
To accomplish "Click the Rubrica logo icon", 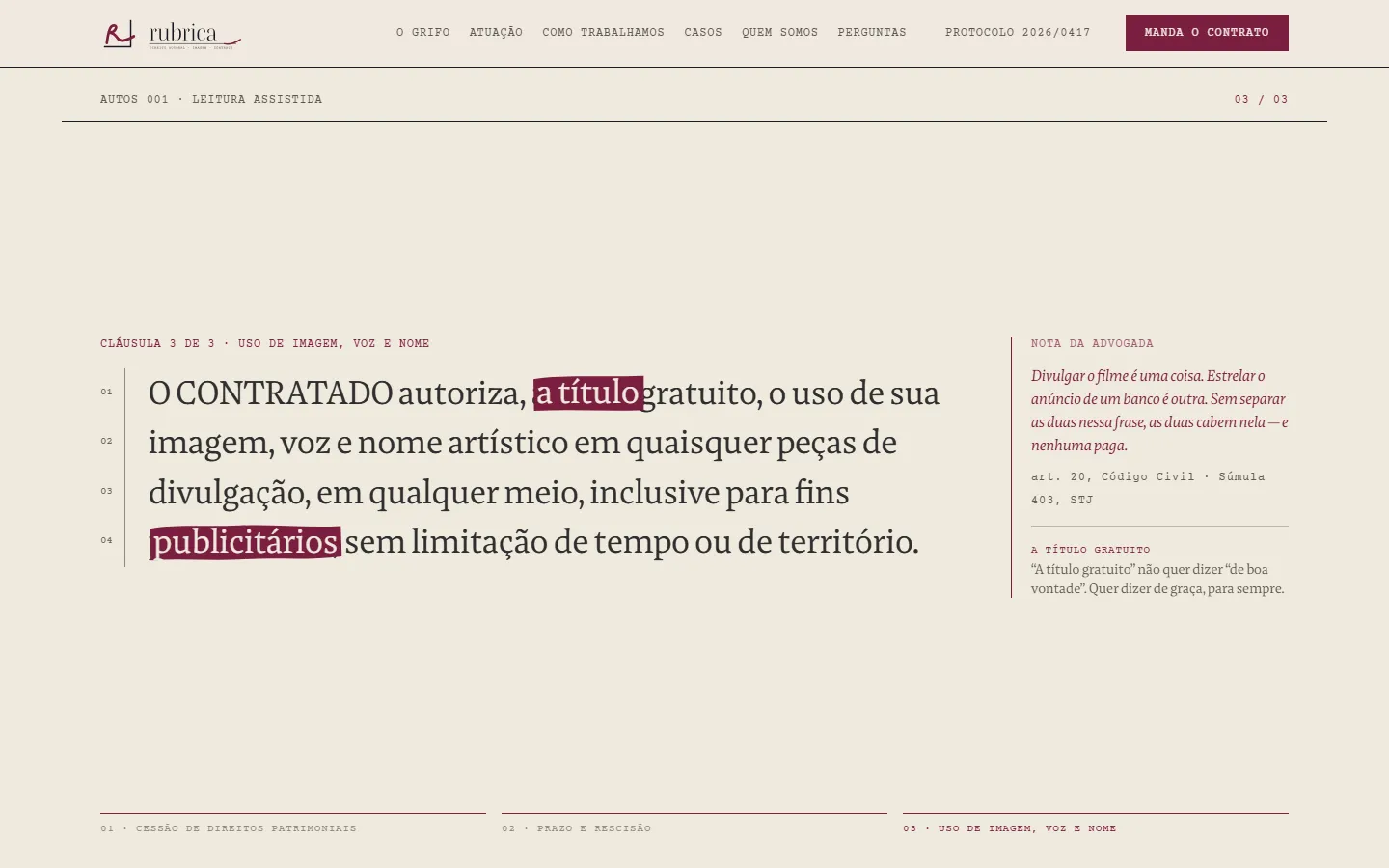I will coord(120,35).
